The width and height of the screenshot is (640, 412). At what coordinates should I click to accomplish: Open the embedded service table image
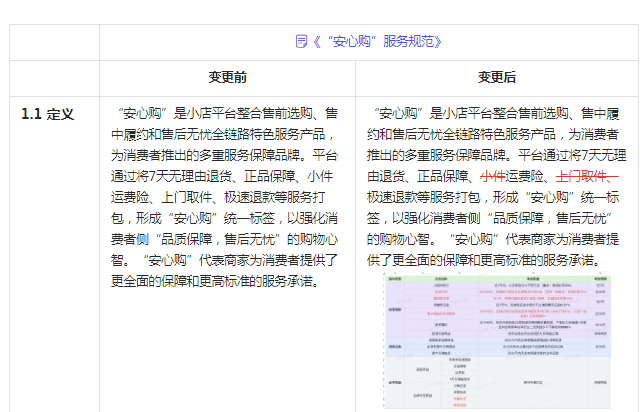tap(497, 340)
